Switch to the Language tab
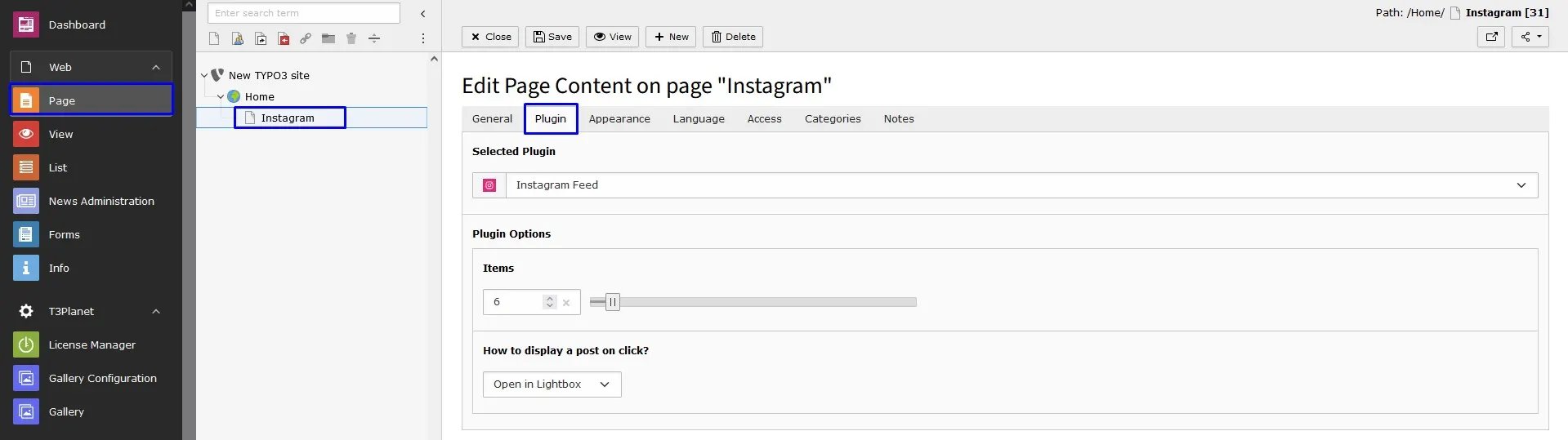1568x440 pixels. tap(699, 118)
